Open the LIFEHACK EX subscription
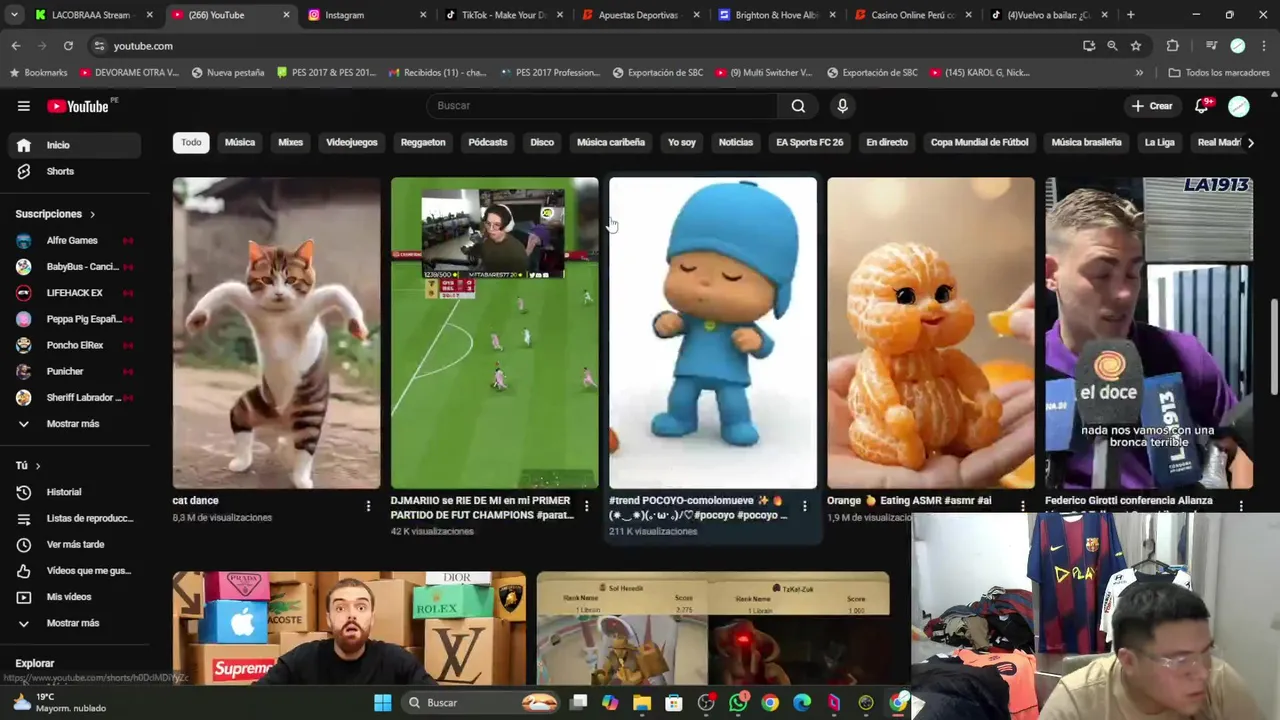Screen dimensions: 1280x720 coord(76,293)
